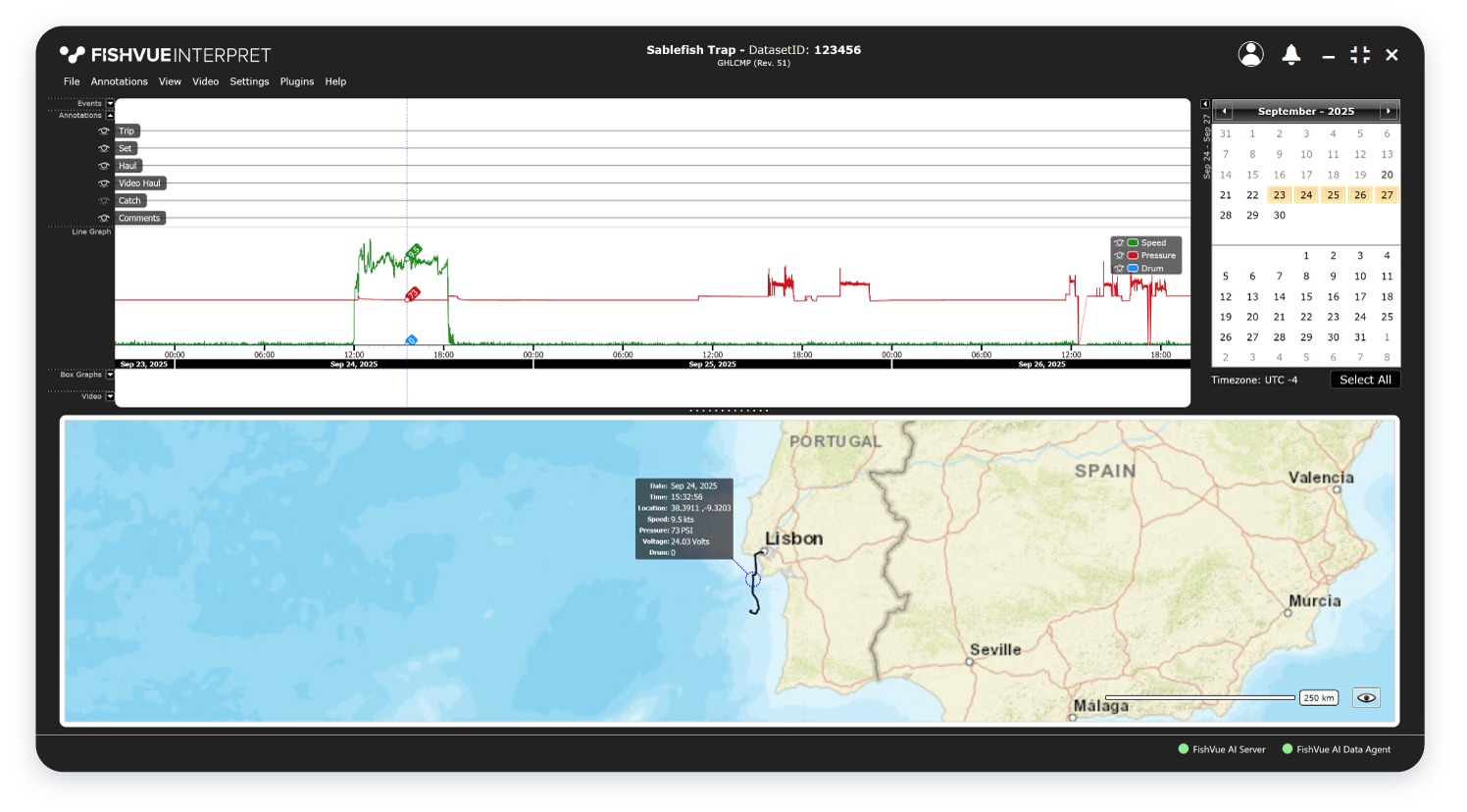Collapse the Annotations section
The width and height of the screenshot is (1467, 812).
click(110, 116)
